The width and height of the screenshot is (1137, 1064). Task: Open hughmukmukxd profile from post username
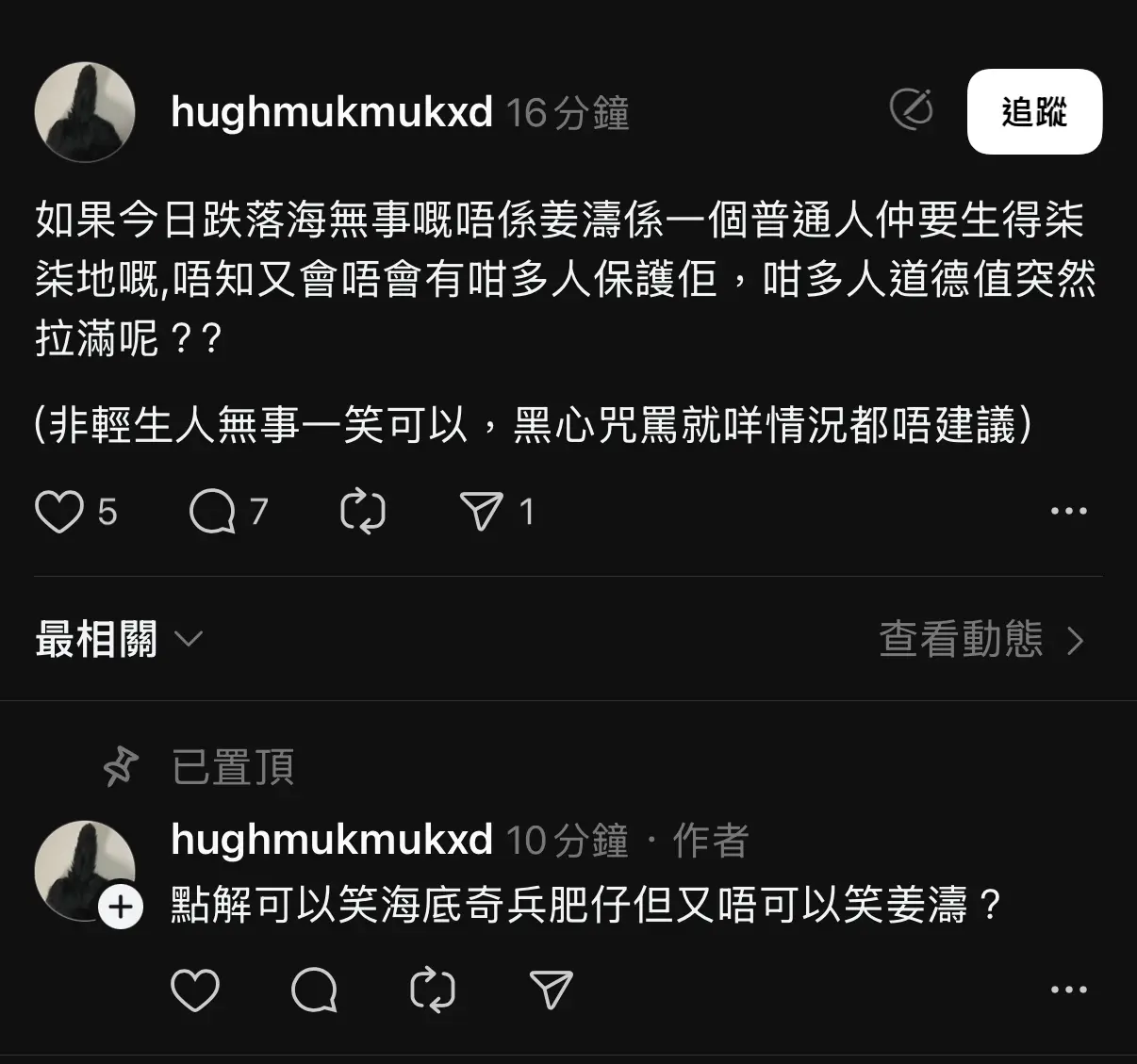[332, 112]
